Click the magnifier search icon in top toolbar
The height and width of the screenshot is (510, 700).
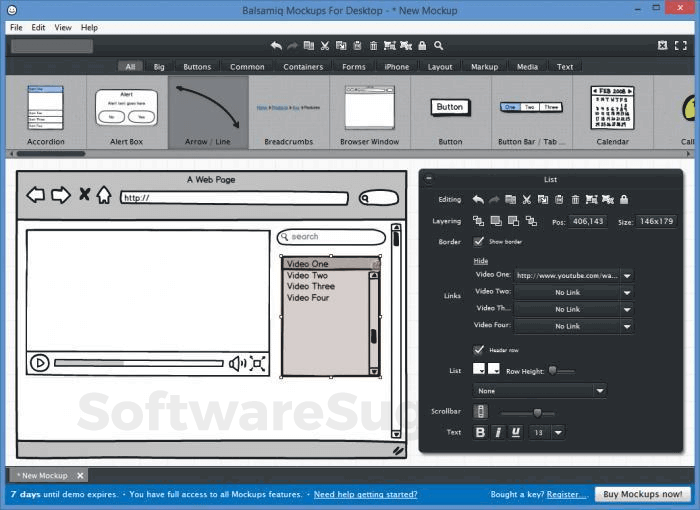point(438,46)
